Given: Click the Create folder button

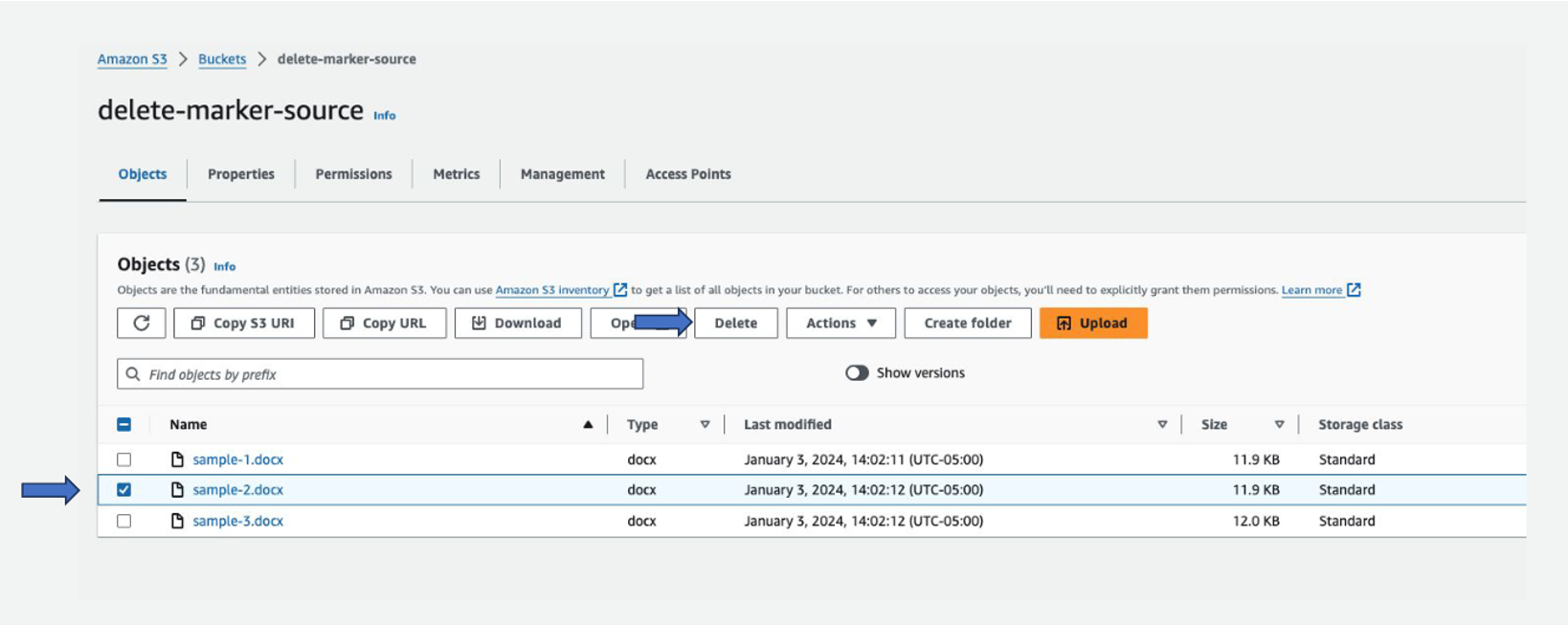Looking at the screenshot, I should [968, 324].
